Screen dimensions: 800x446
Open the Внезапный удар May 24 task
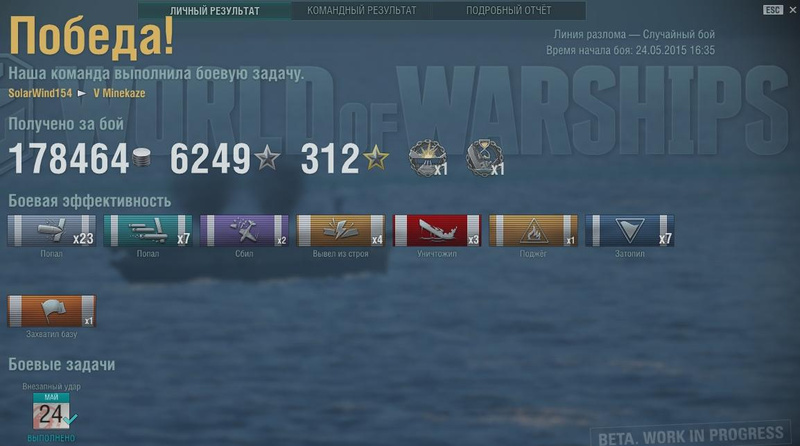(x=52, y=411)
